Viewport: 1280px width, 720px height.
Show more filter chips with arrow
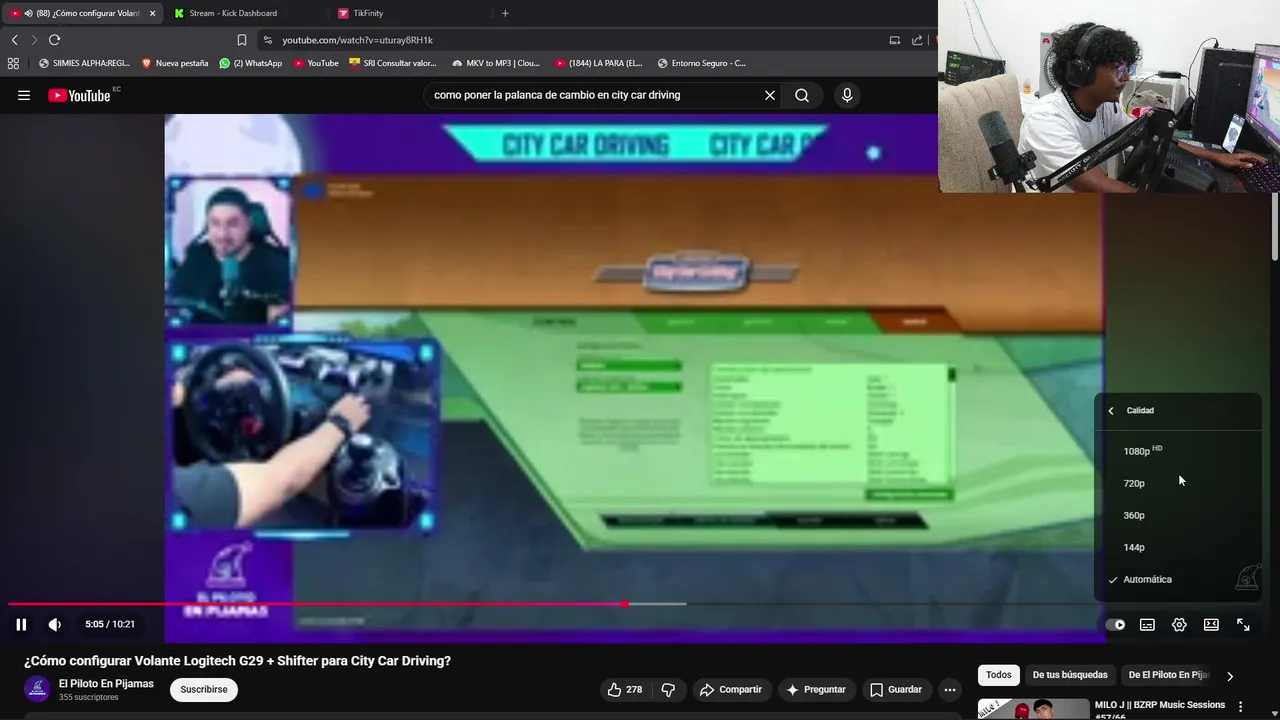click(x=1230, y=676)
